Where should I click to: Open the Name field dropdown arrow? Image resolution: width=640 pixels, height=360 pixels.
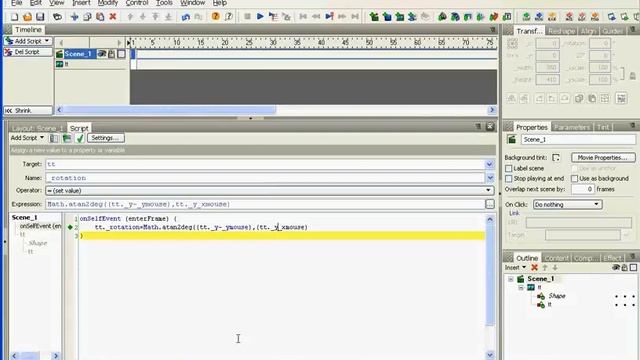[x=489, y=178]
